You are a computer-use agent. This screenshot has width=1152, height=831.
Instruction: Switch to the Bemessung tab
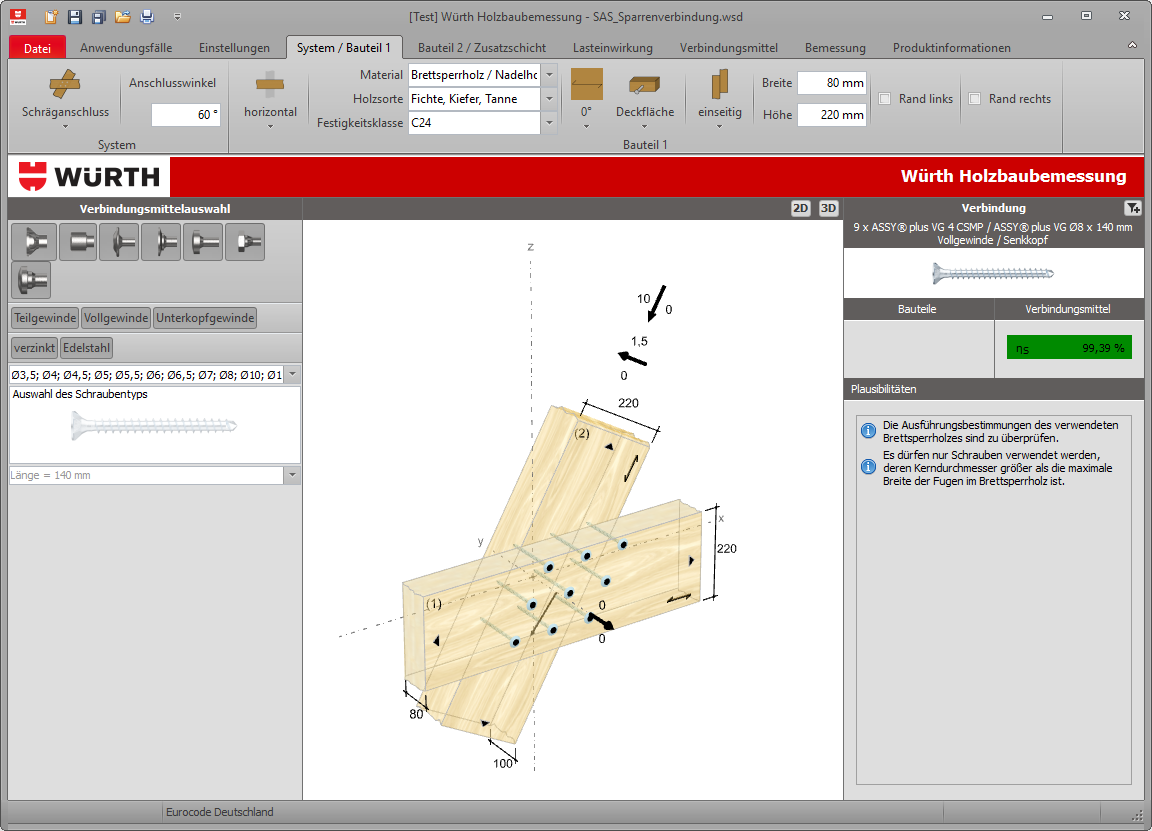coord(835,48)
